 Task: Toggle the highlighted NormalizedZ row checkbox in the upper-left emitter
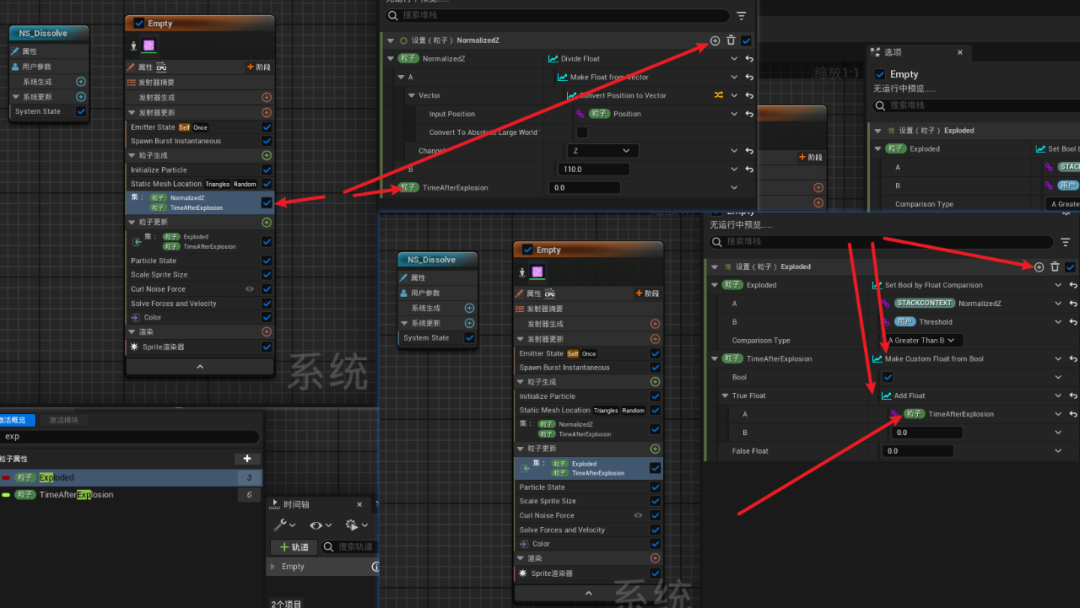[x=267, y=202]
